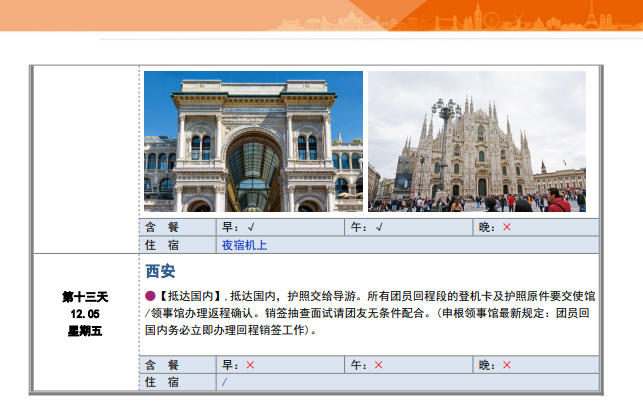Click the 含餐 label in the upper table
Viewport: 643px width, 409px height.
[162, 227]
